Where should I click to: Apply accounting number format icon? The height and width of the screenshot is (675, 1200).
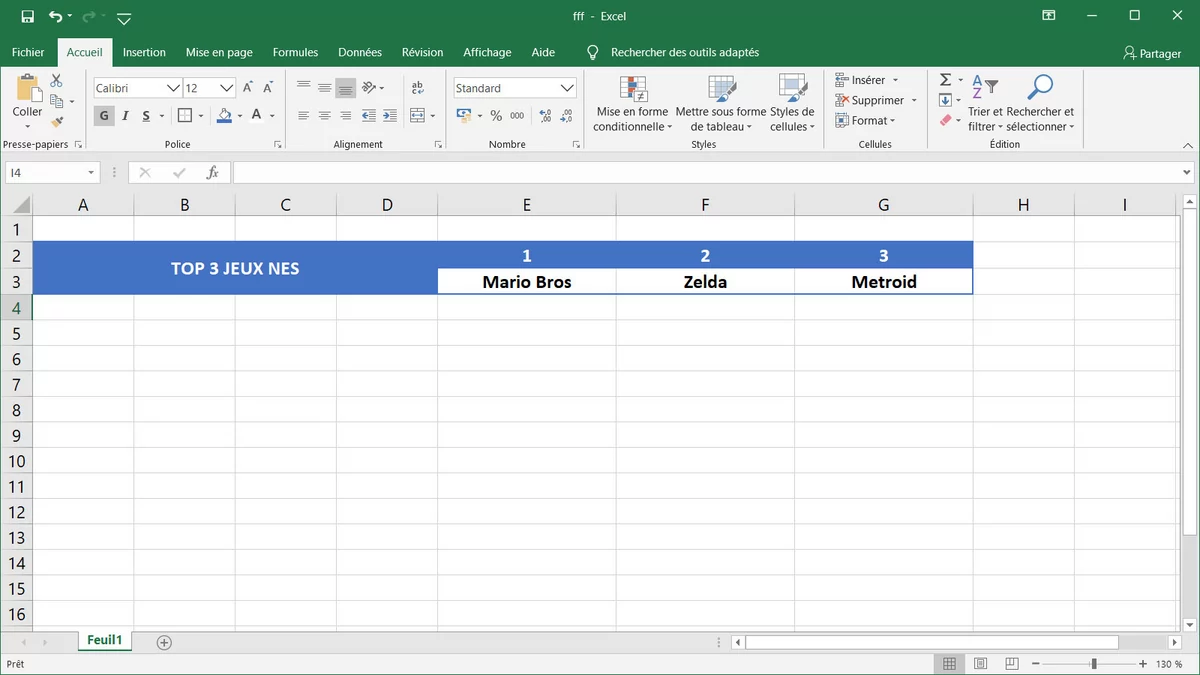pyautogui.click(x=464, y=116)
